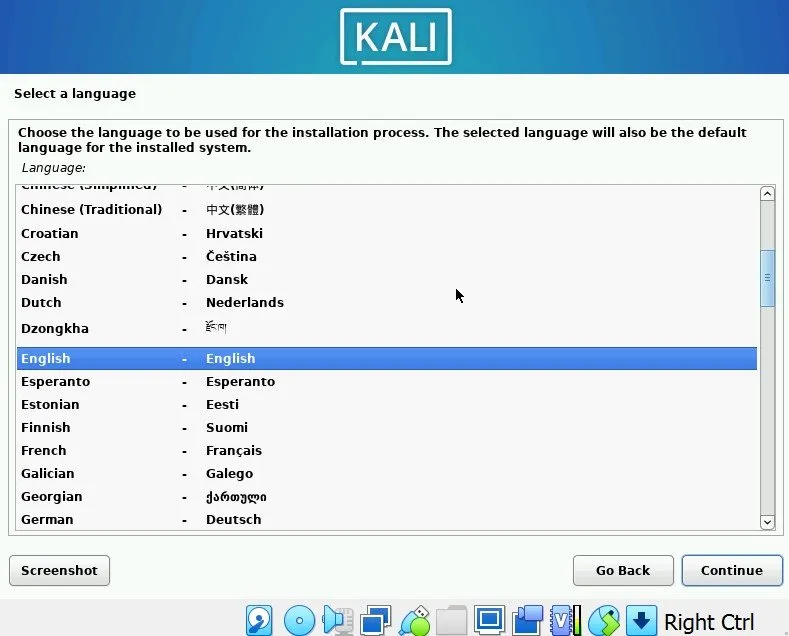Select Croatian - Hrvatski language
Screen dimensions: 789x636
387,233
